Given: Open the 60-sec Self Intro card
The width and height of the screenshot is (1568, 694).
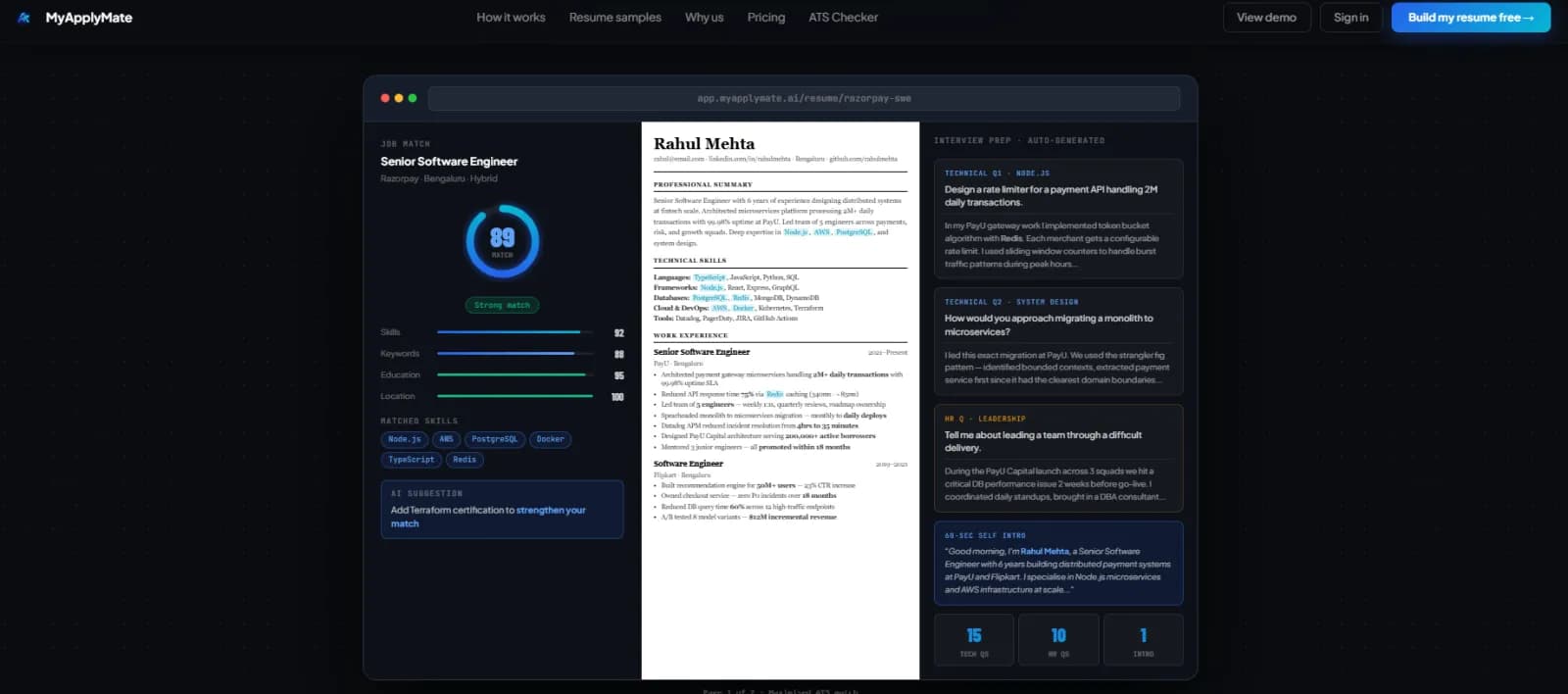Looking at the screenshot, I should [x=1058, y=563].
